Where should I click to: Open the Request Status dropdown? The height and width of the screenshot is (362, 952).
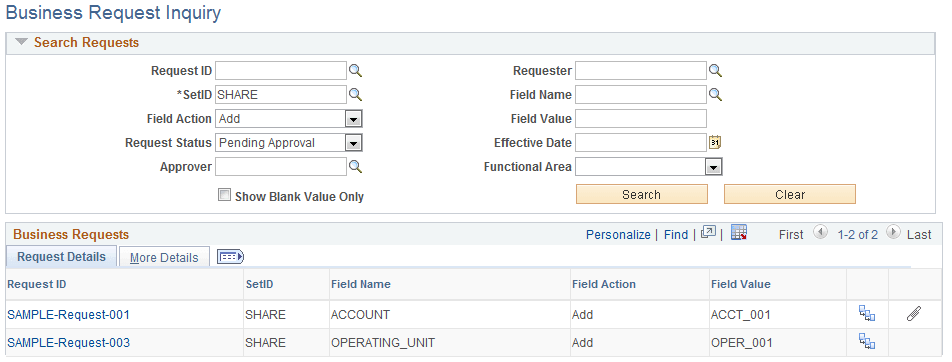pos(353,143)
